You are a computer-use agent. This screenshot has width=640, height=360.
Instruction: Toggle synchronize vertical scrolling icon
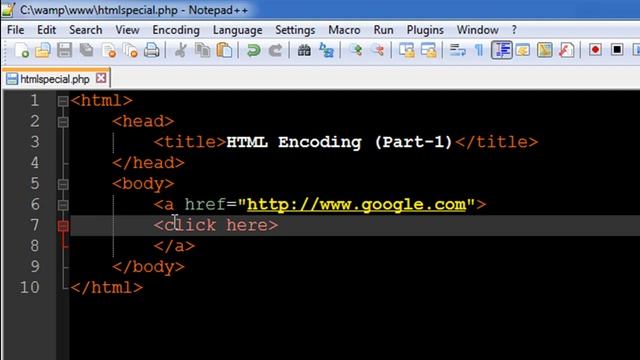click(407, 50)
